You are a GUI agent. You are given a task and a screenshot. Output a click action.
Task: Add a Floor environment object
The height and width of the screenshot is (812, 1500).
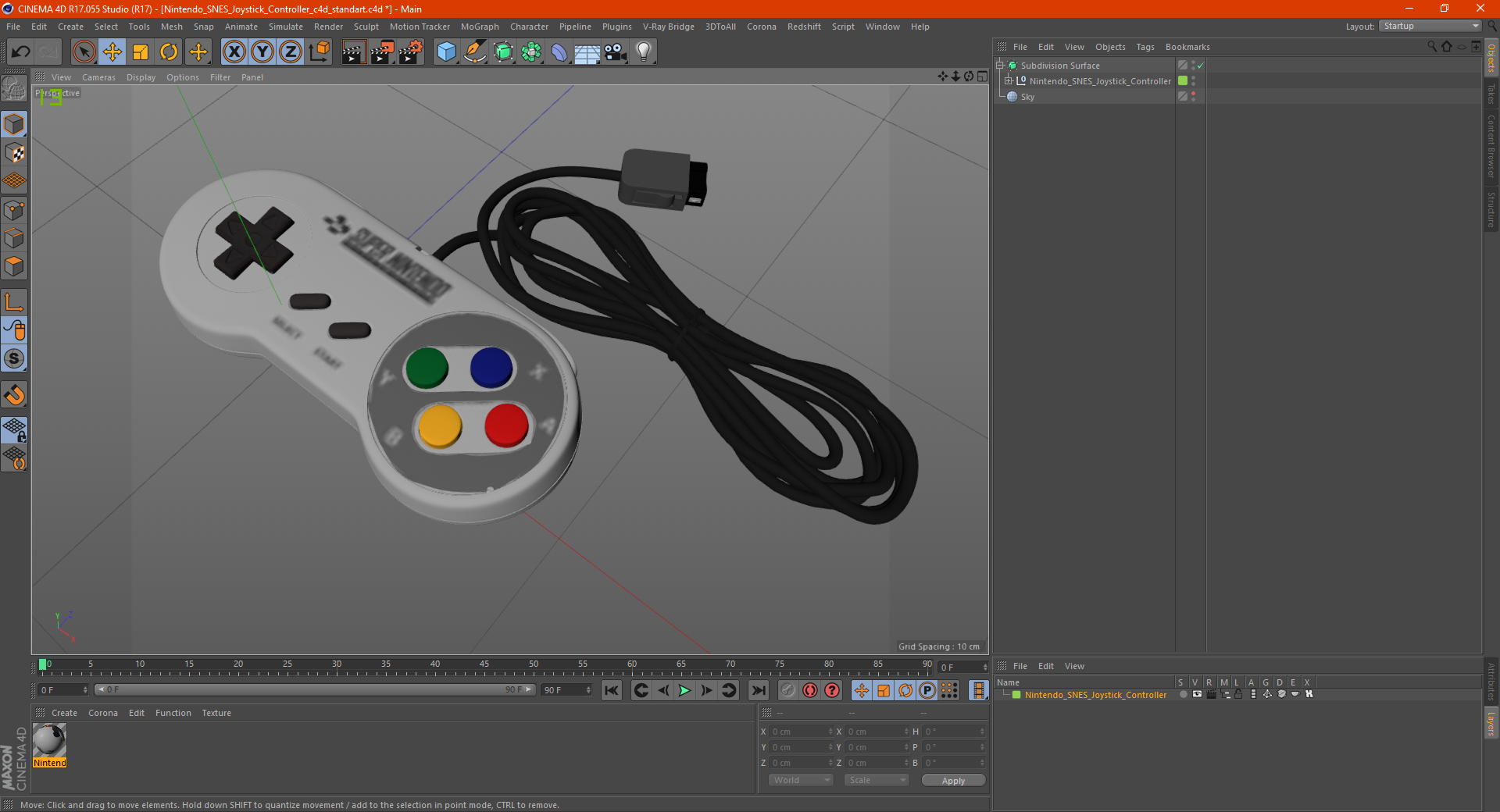pos(587,52)
